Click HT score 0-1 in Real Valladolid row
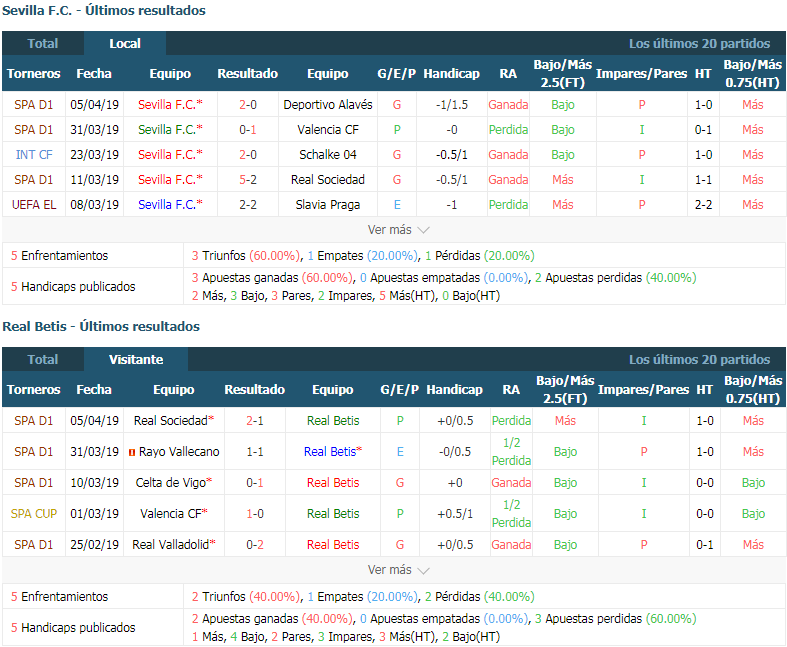The image size is (787, 647). [x=705, y=545]
